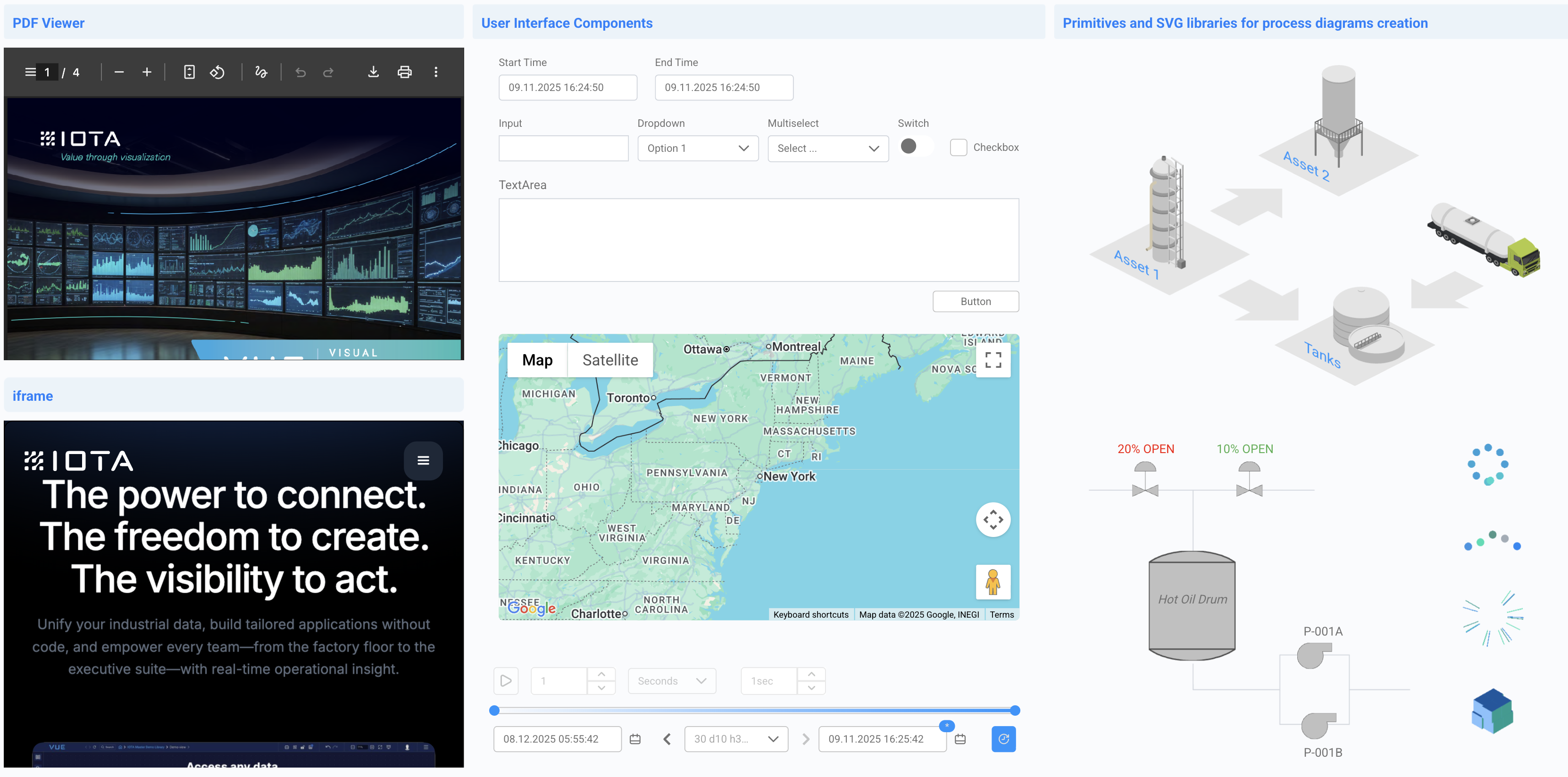This screenshot has width=1568, height=777.
Task: Open the Seconds unit dropdown
Action: (x=671, y=681)
